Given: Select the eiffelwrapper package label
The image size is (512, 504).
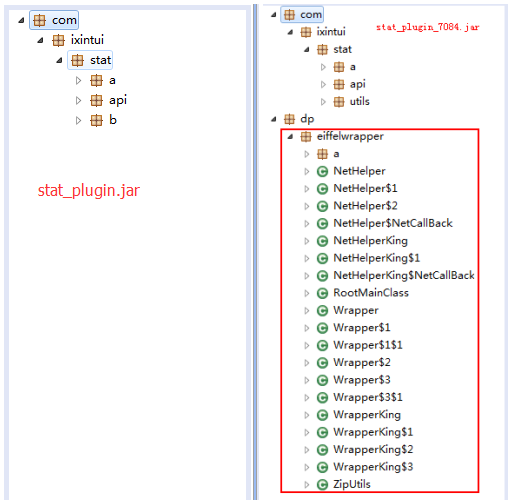Looking at the screenshot, I should [350, 136].
